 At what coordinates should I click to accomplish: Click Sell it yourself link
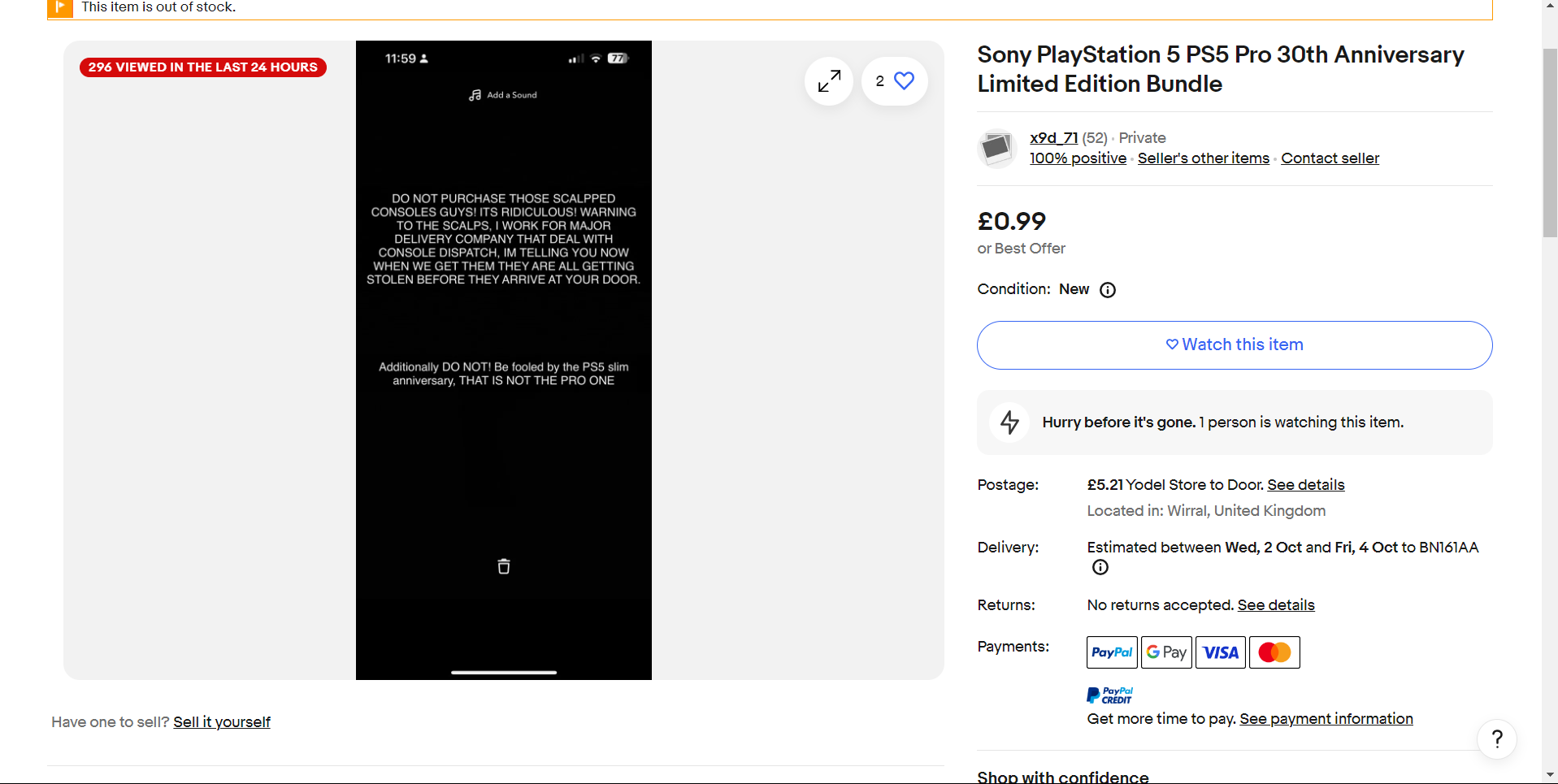click(x=221, y=722)
